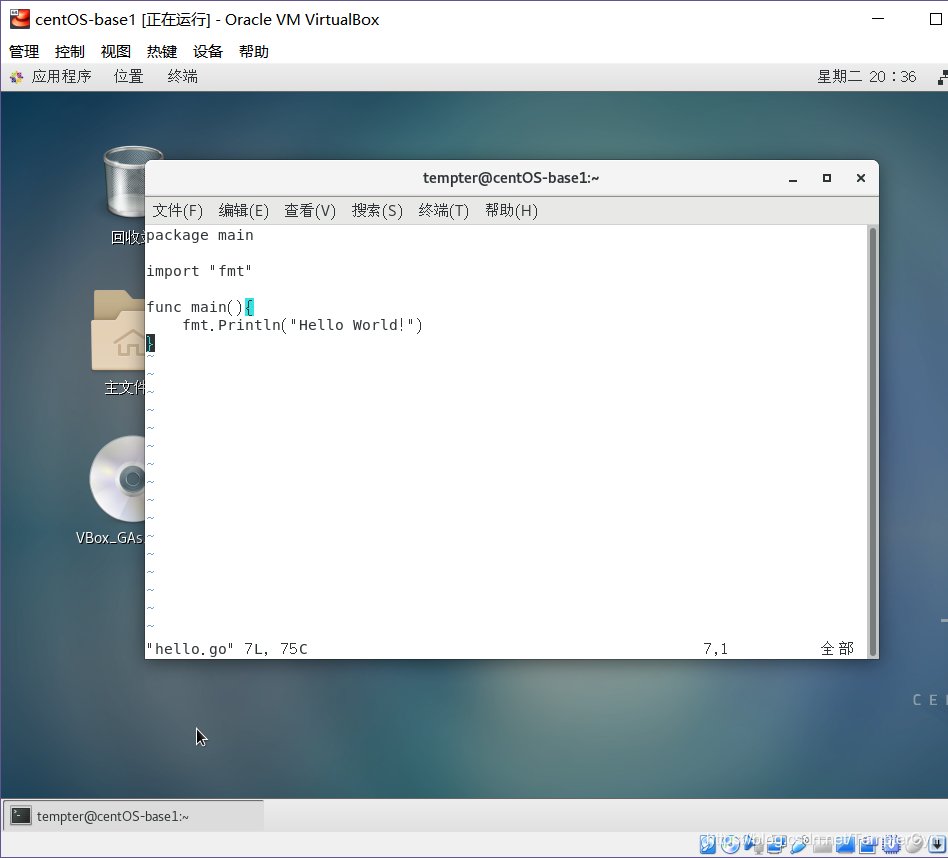
Task: Minimize the terminal window
Action: click(x=793, y=178)
